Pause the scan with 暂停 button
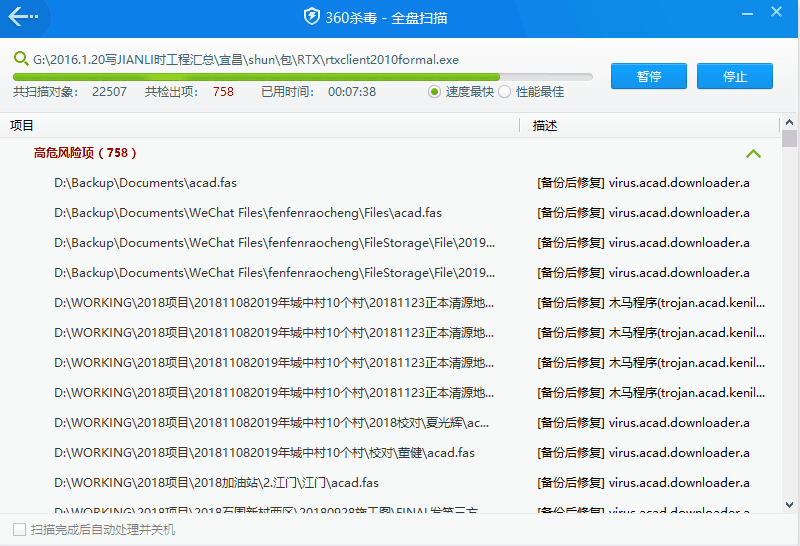800x546 pixels. coord(648,76)
